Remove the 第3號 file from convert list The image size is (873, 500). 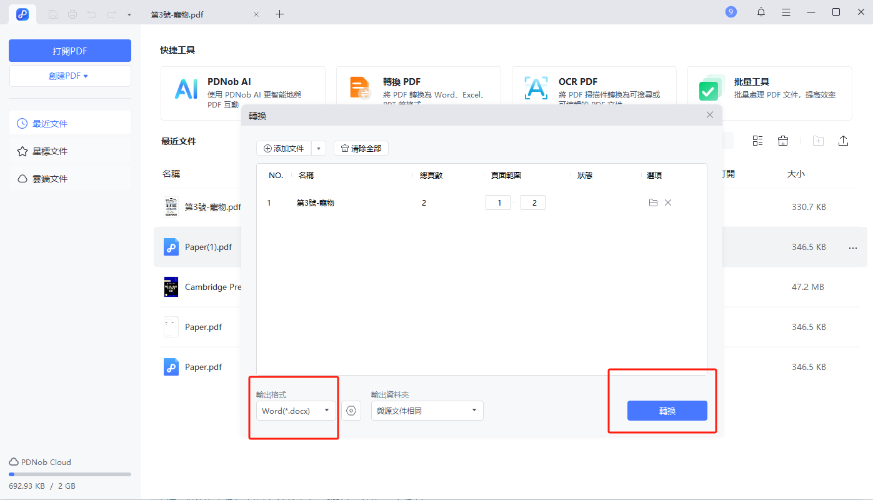tap(668, 203)
